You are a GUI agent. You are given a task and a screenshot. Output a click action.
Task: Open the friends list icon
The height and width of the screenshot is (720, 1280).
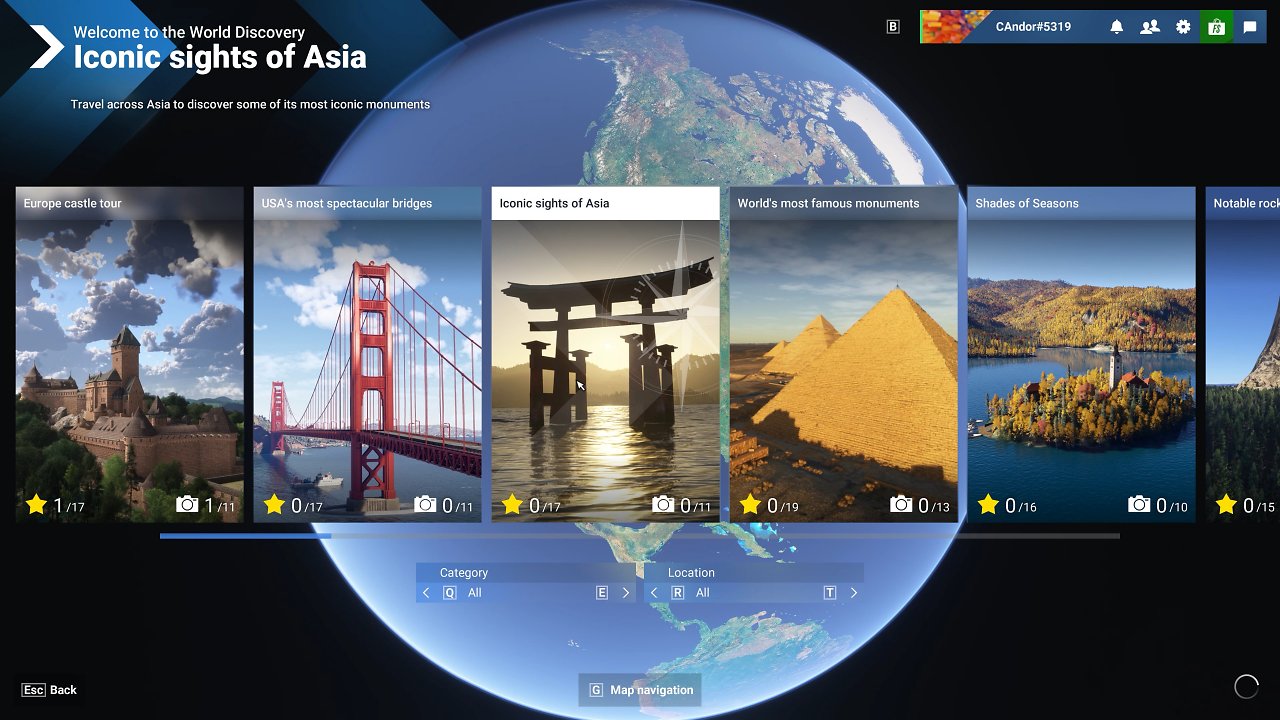tap(1150, 27)
